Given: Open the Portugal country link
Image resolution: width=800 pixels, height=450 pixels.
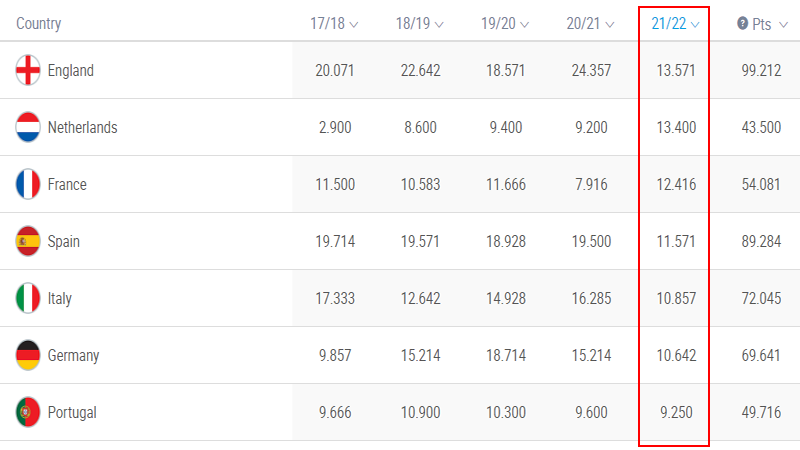Looking at the screenshot, I should [72, 413].
